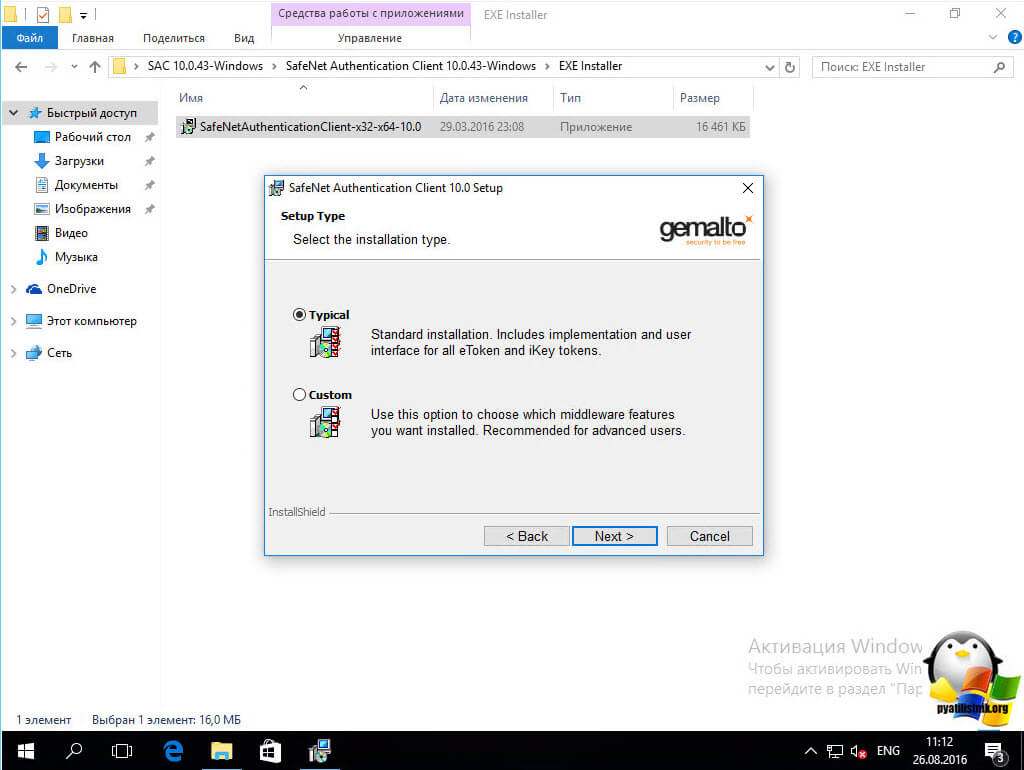The image size is (1024, 770).
Task: Switch to the Вид ribbon tab
Action: coord(244,38)
